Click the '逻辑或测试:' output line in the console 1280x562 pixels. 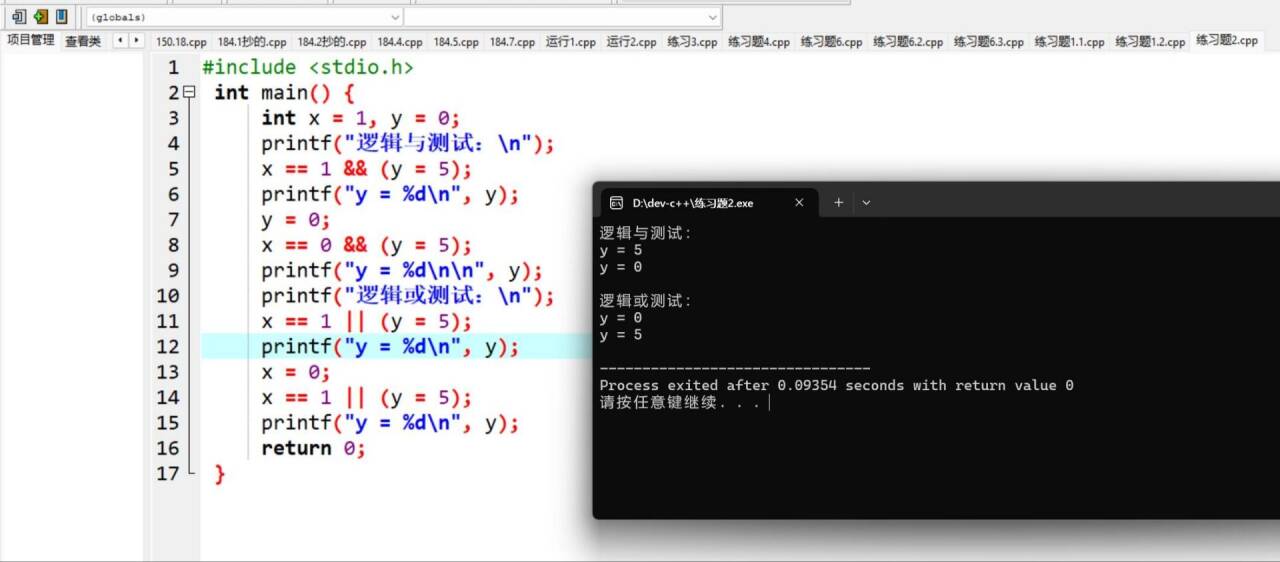click(646, 301)
